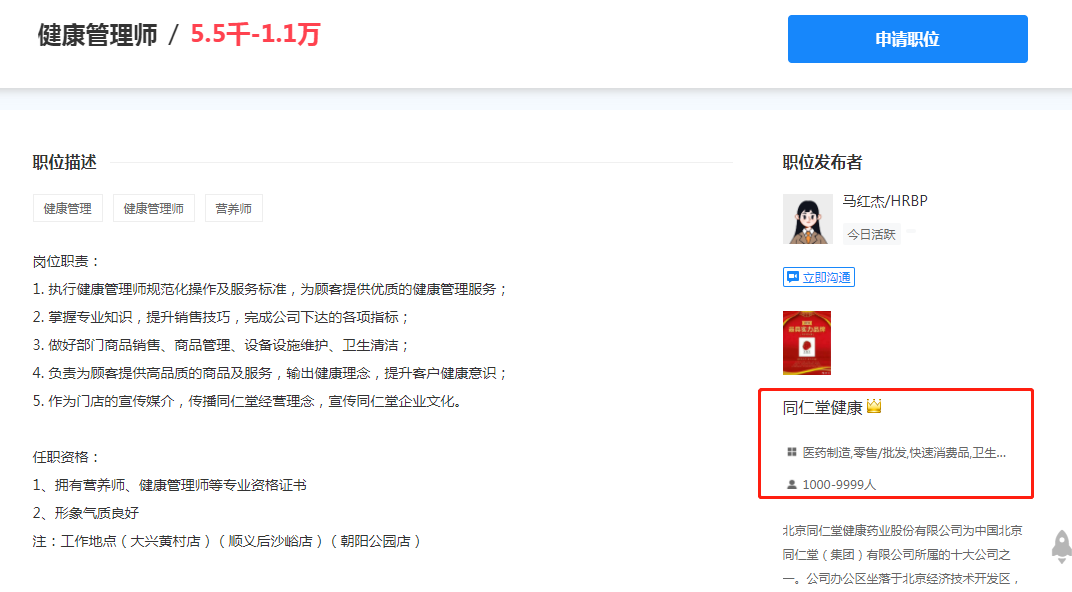Open recruiter avatar of 马红杰
Viewport: 1072px width, 592px height.
[807, 219]
